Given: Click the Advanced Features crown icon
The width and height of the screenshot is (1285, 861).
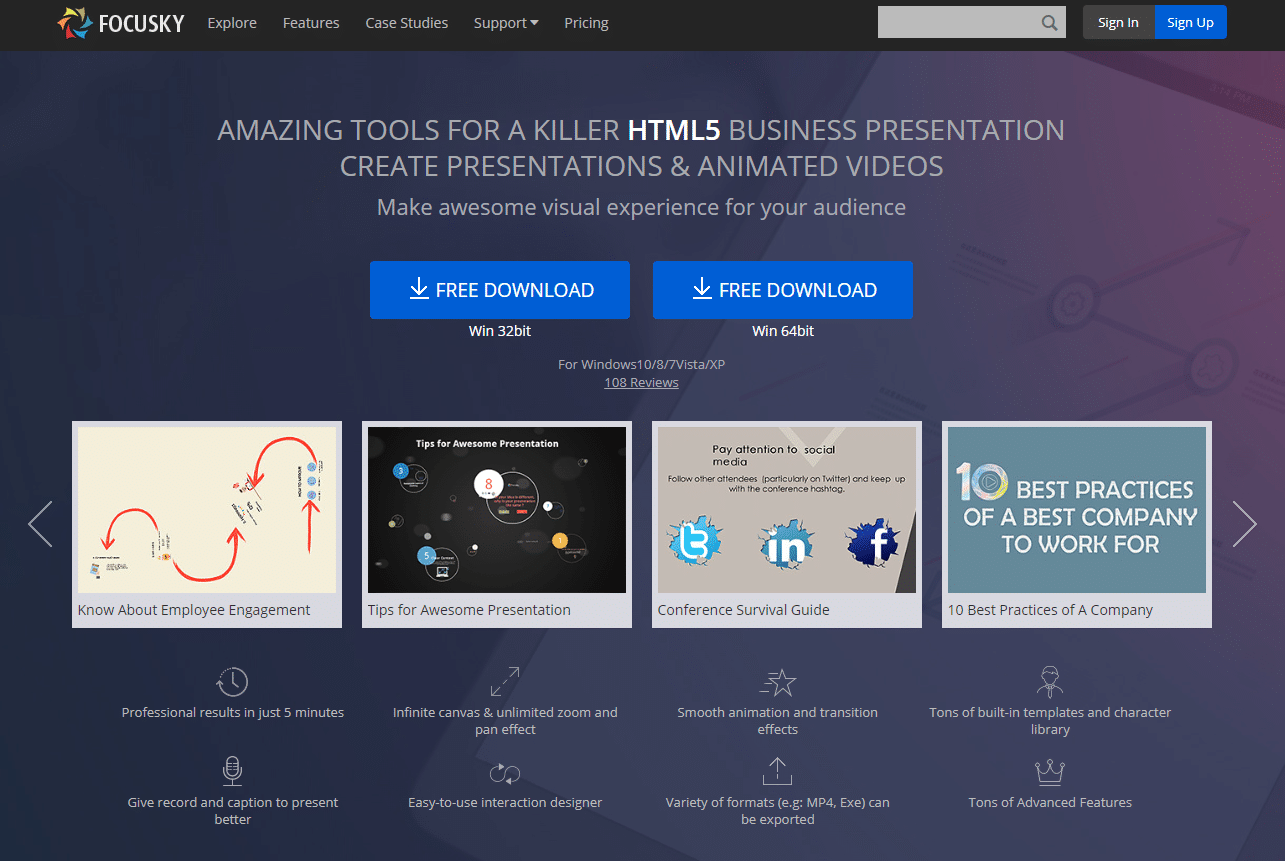Looking at the screenshot, I should click(1050, 771).
